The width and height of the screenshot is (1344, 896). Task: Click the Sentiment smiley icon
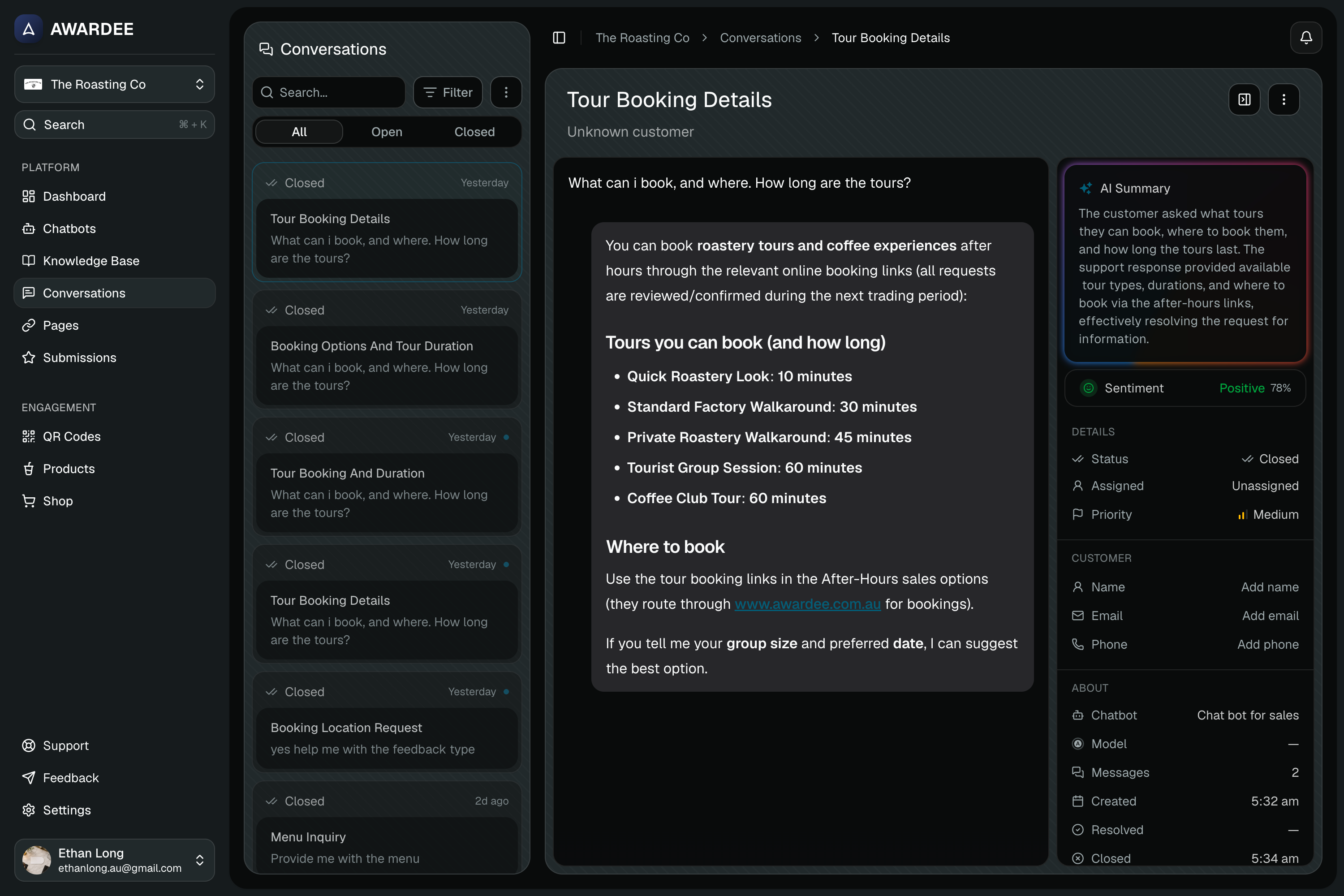pos(1089,388)
